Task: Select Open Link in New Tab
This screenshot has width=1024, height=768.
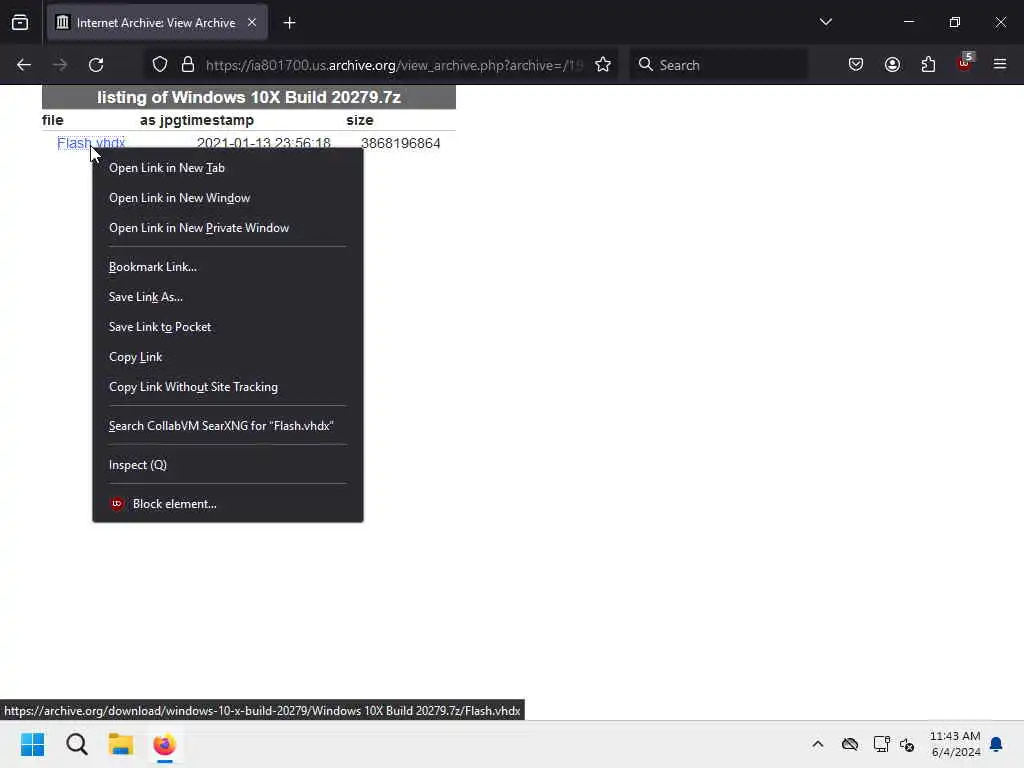Action: pos(228,168)
